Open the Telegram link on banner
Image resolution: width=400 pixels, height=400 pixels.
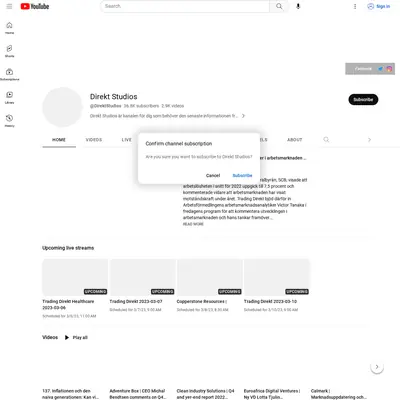pyautogui.click(x=380, y=69)
